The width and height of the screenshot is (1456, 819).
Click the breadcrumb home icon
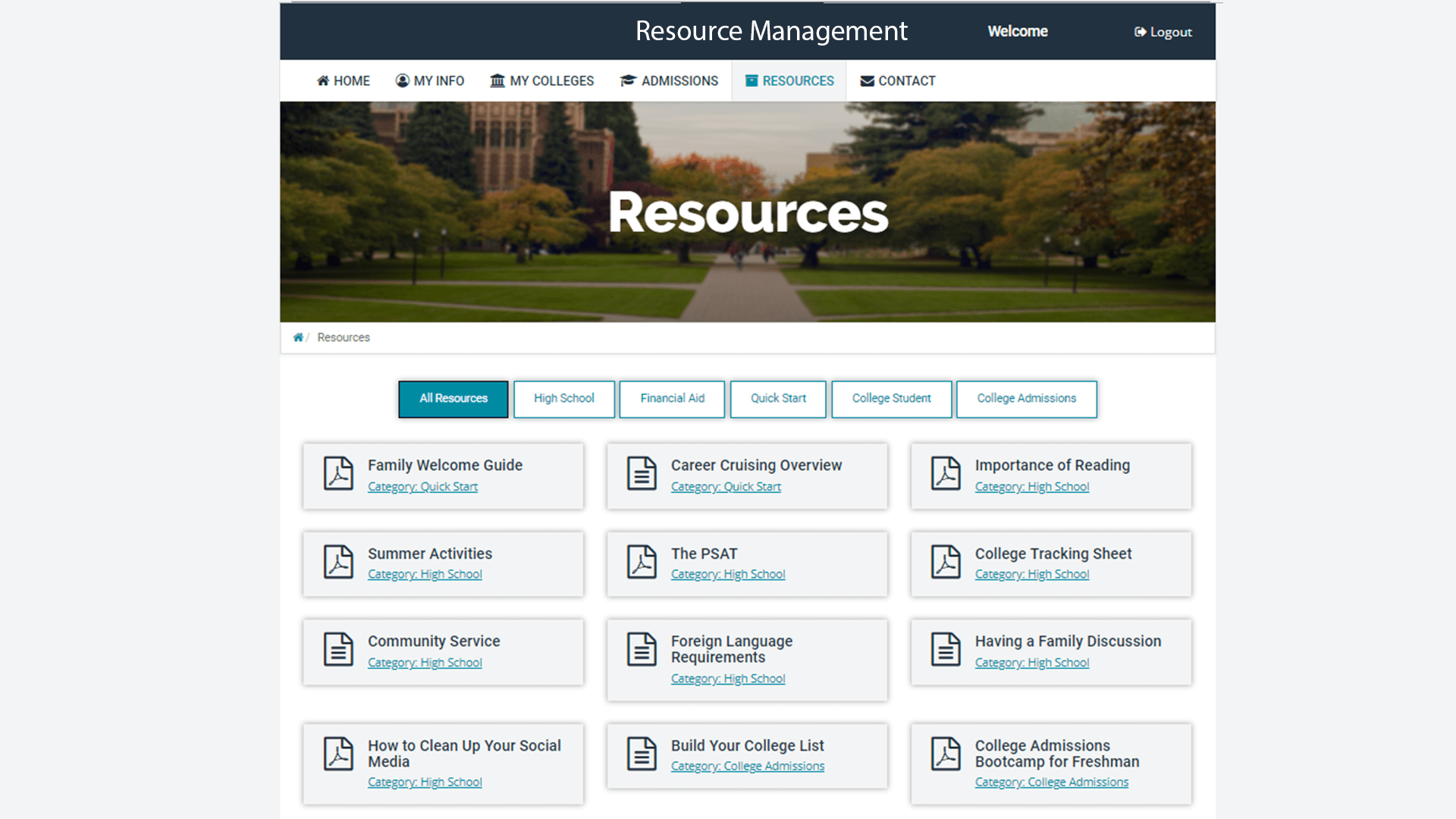tap(298, 337)
